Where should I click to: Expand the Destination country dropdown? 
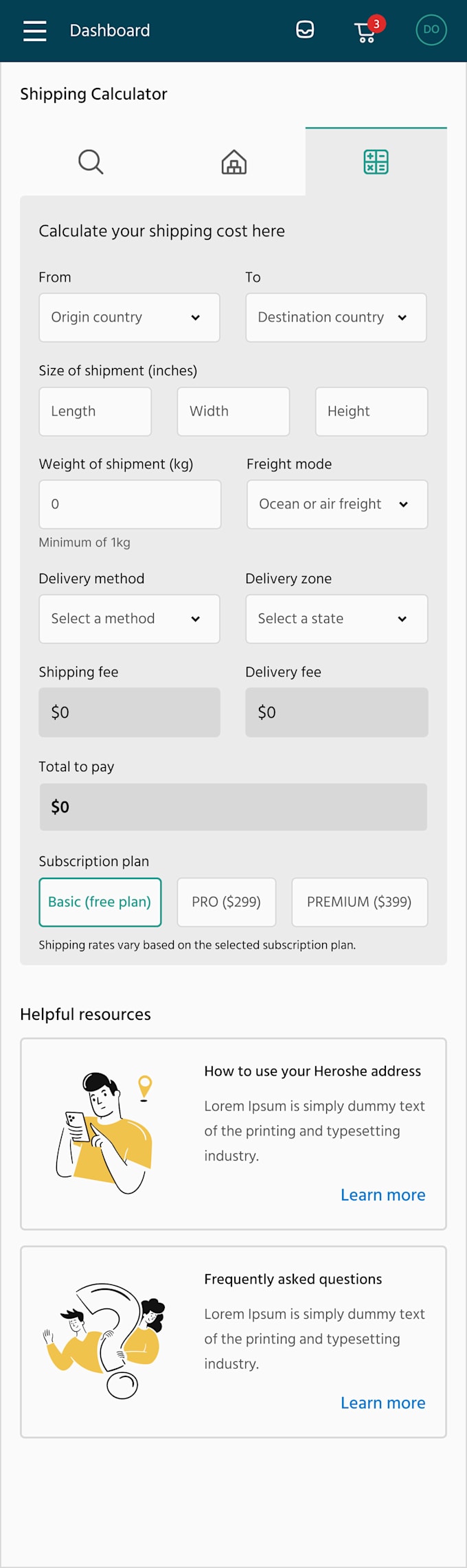tap(337, 317)
